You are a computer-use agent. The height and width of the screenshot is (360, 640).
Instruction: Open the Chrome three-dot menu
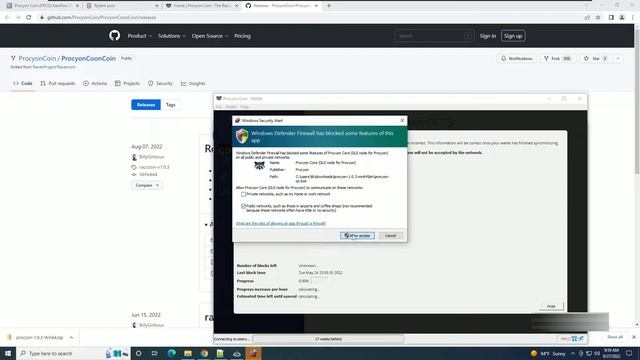coord(633,17)
